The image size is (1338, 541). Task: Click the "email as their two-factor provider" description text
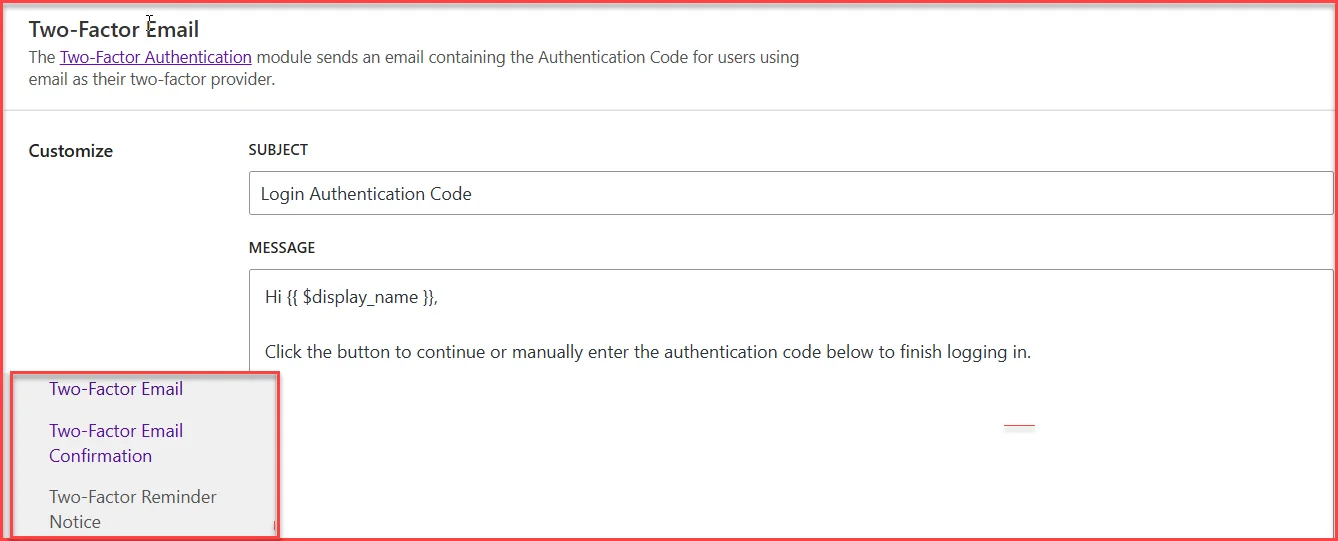[151, 79]
